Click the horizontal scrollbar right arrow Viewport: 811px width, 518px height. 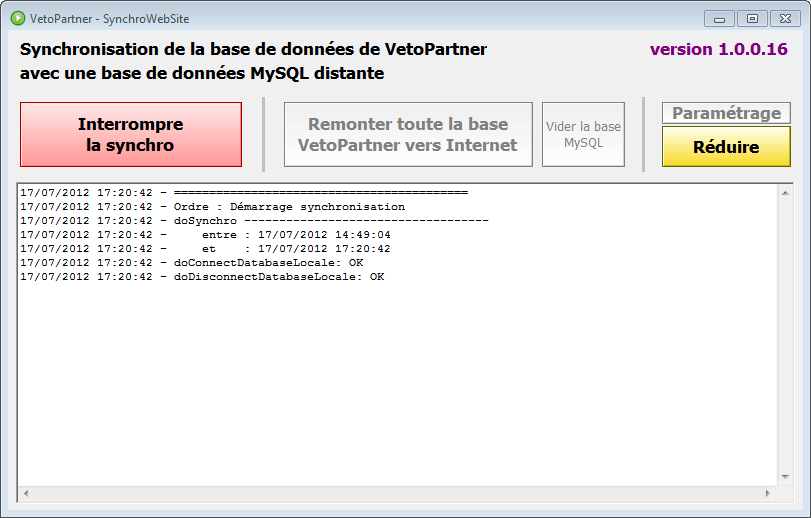coord(768,493)
